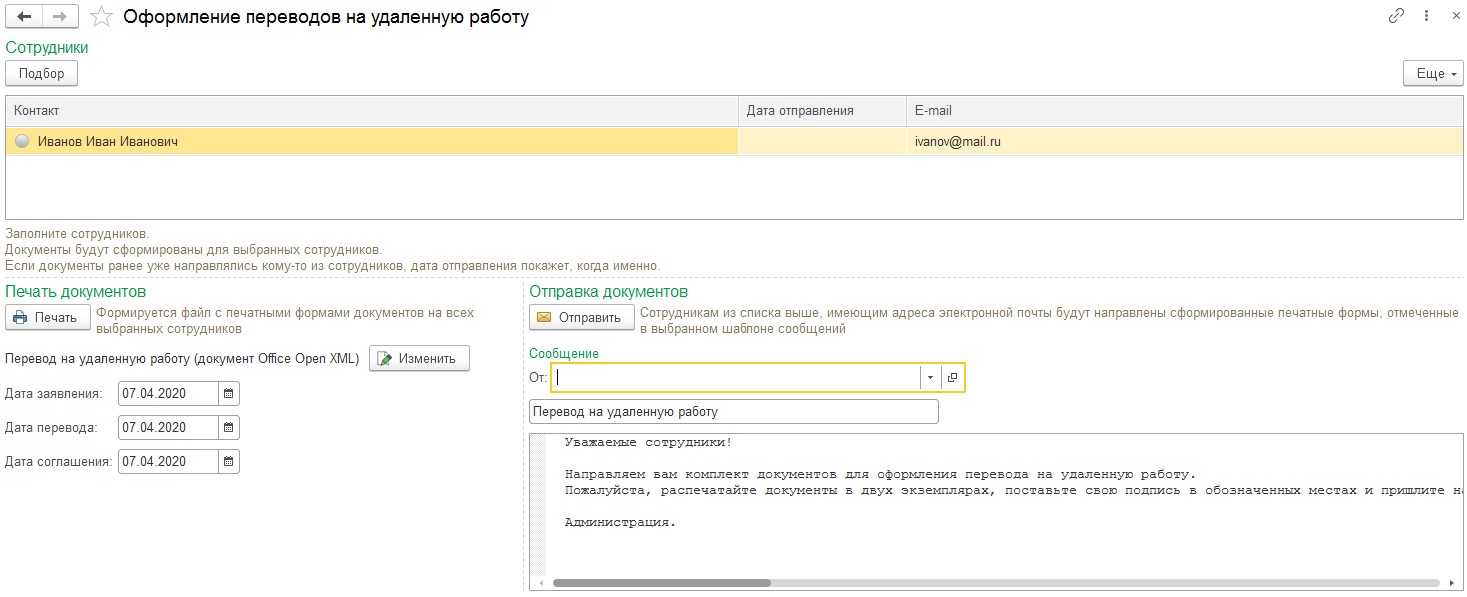Click the Дата заявления date field
This screenshot has height=597, width=1467.
(x=167, y=394)
